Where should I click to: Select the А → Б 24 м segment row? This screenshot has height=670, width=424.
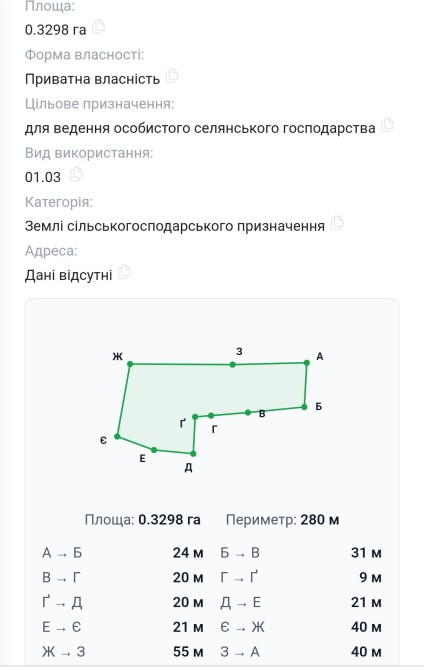tap(123, 553)
